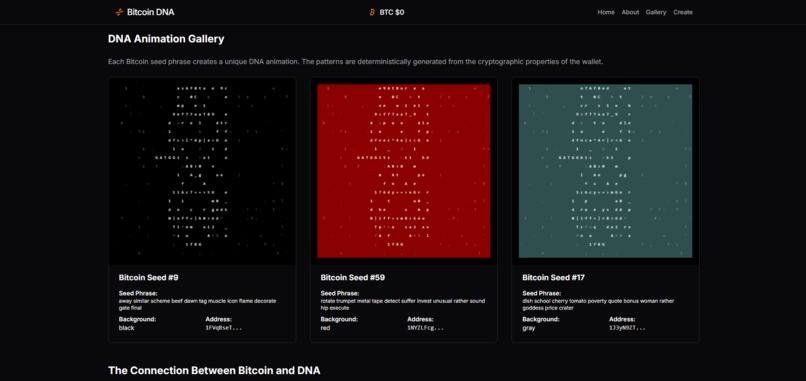Click the BTC $0 price indicator

click(x=392, y=12)
